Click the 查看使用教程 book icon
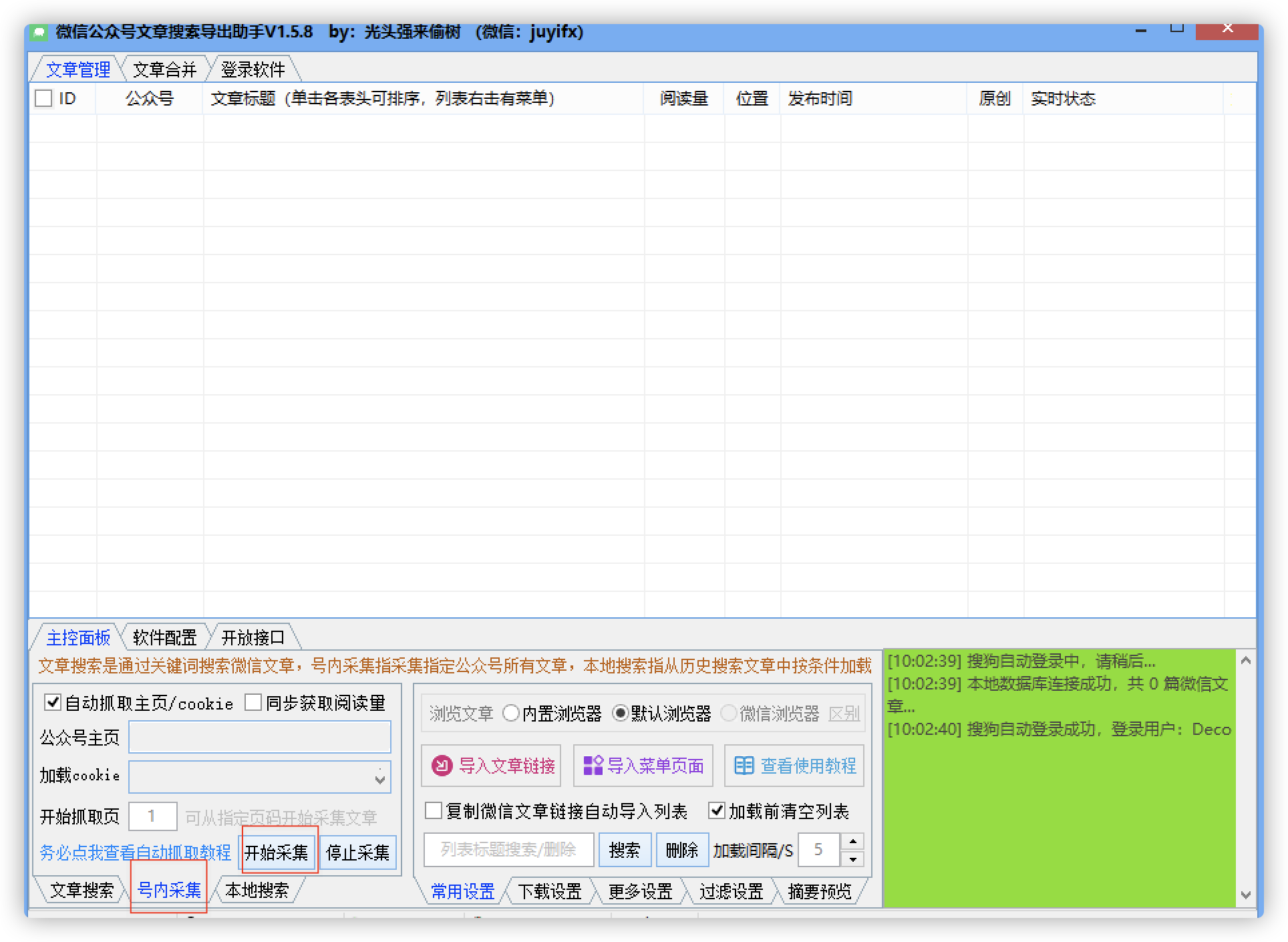Viewport: 1288px width, 942px height. pos(744,766)
